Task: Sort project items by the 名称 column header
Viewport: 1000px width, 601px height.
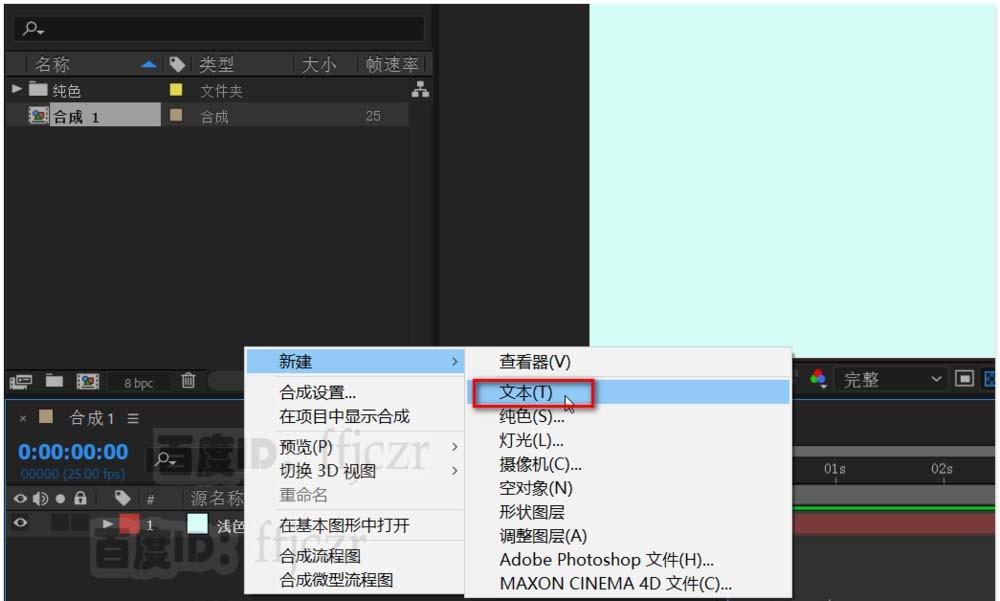Action: [x=53, y=63]
